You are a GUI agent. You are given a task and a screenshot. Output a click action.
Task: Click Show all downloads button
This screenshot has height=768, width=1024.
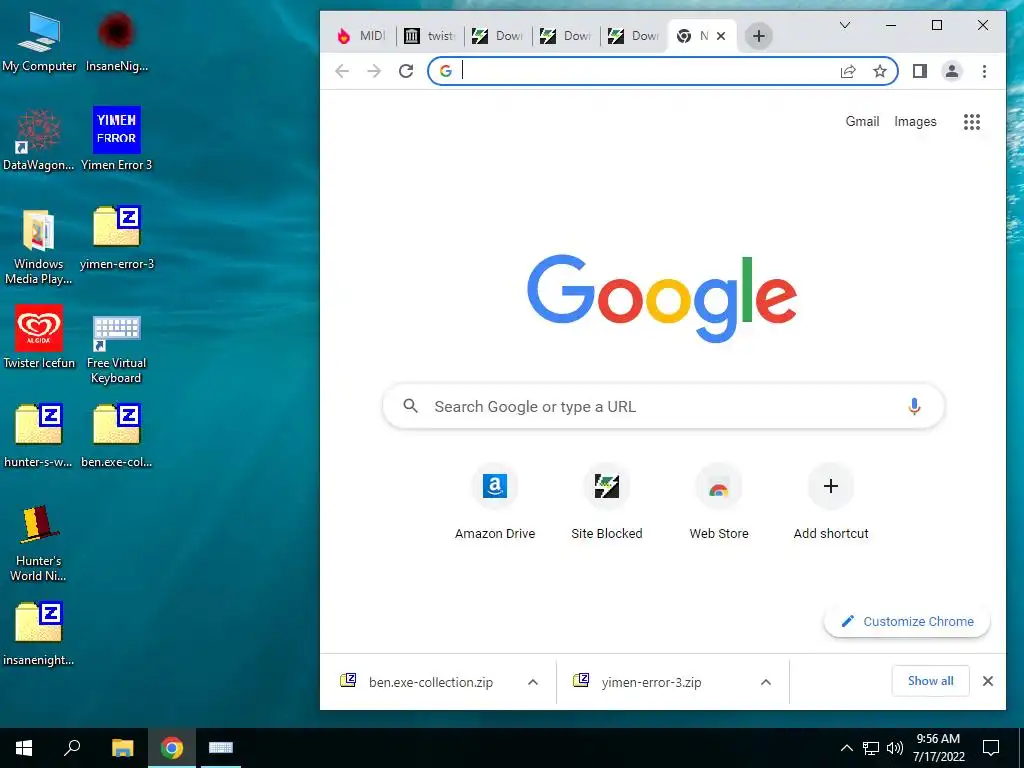click(930, 681)
